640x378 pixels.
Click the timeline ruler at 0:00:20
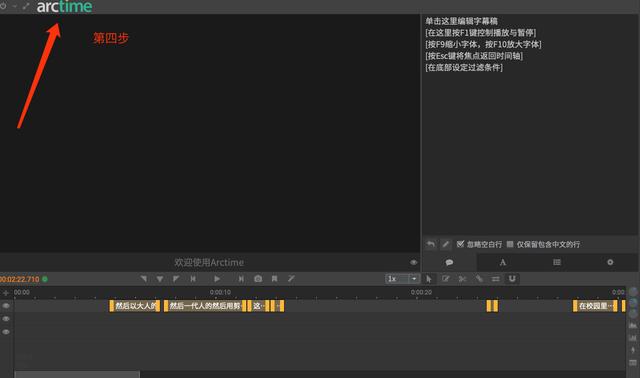pyautogui.click(x=421, y=292)
